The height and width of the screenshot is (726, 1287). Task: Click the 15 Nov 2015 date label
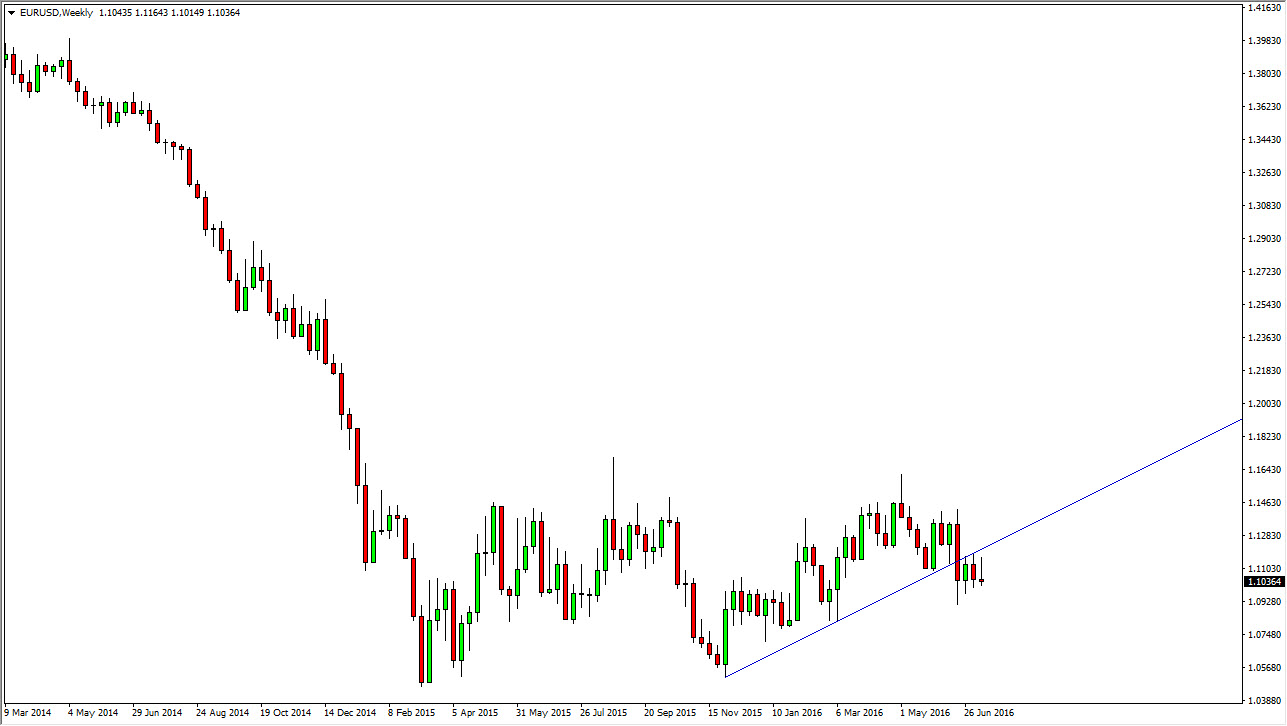click(x=734, y=713)
